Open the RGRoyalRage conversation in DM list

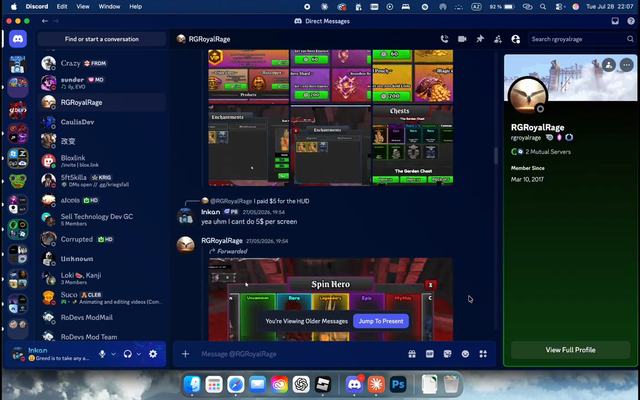tap(102, 102)
